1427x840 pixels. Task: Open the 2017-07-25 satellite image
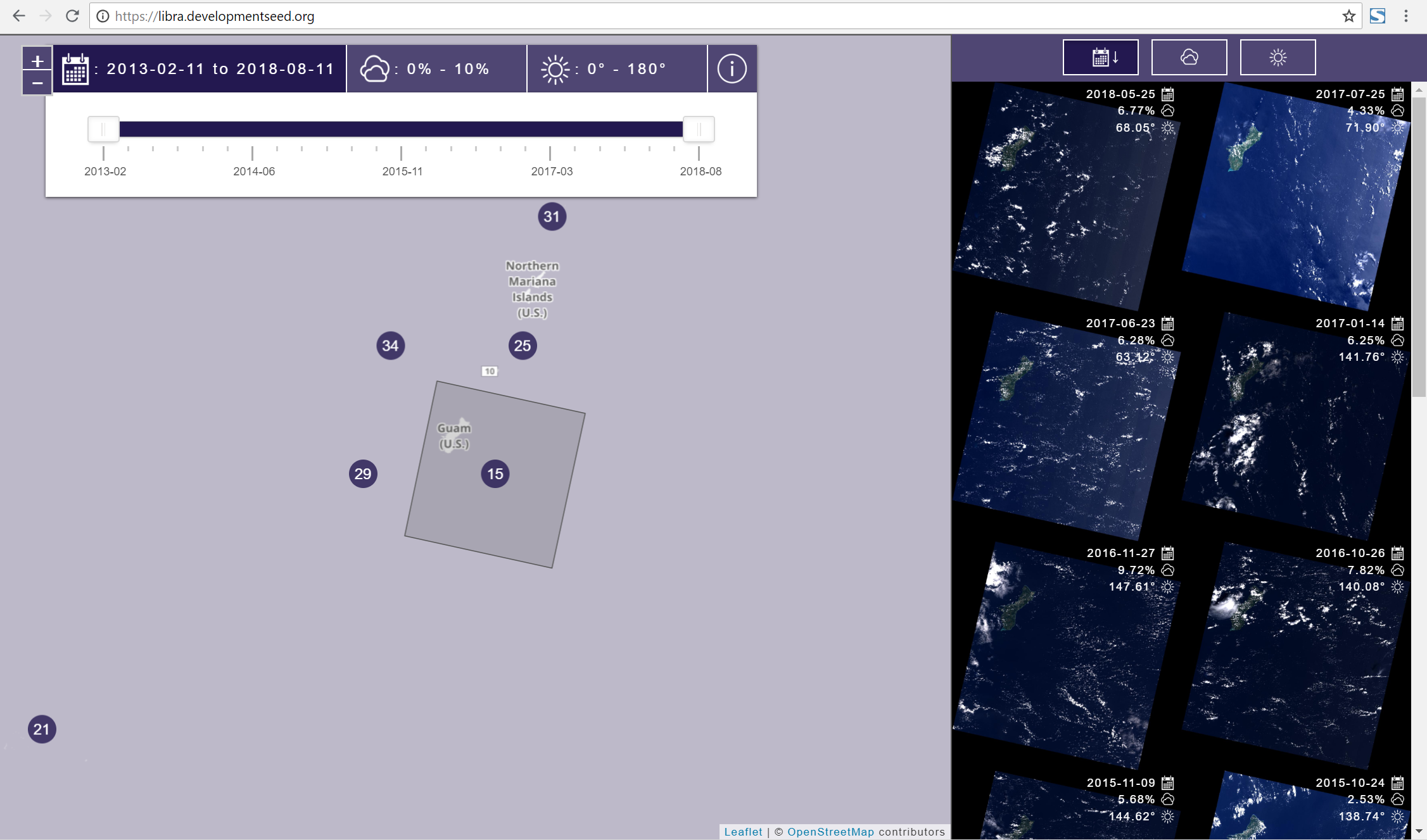tap(1297, 196)
